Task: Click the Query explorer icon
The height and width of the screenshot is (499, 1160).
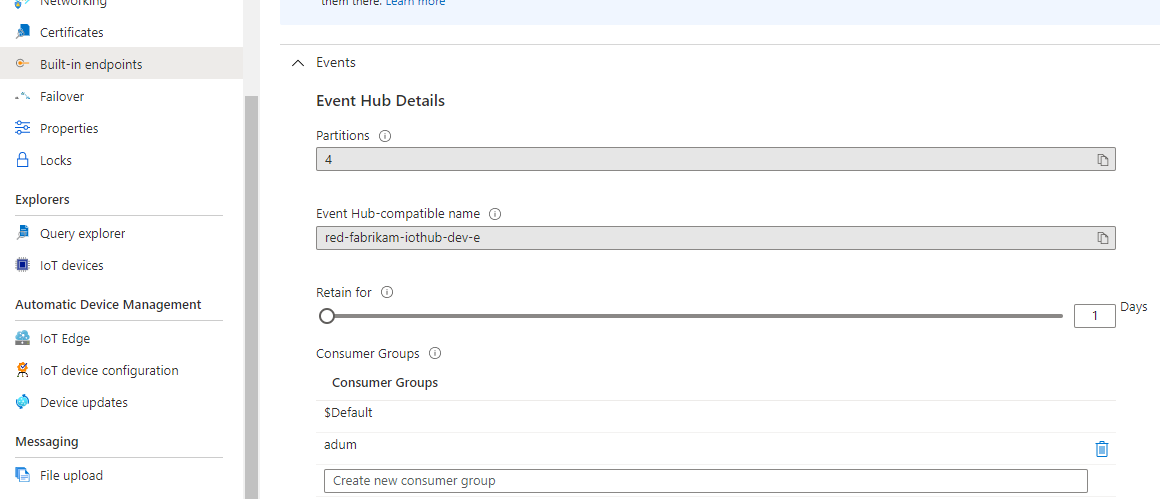Action: (23, 233)
